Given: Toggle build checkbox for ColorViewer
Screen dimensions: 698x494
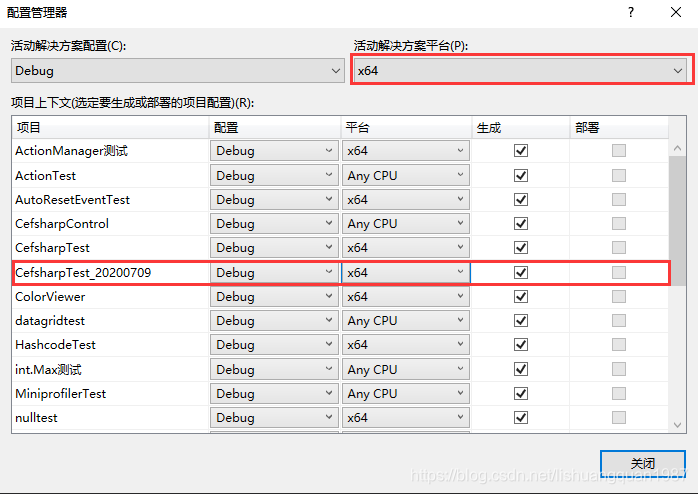Looking at the screenshot, I should [520, 297].
